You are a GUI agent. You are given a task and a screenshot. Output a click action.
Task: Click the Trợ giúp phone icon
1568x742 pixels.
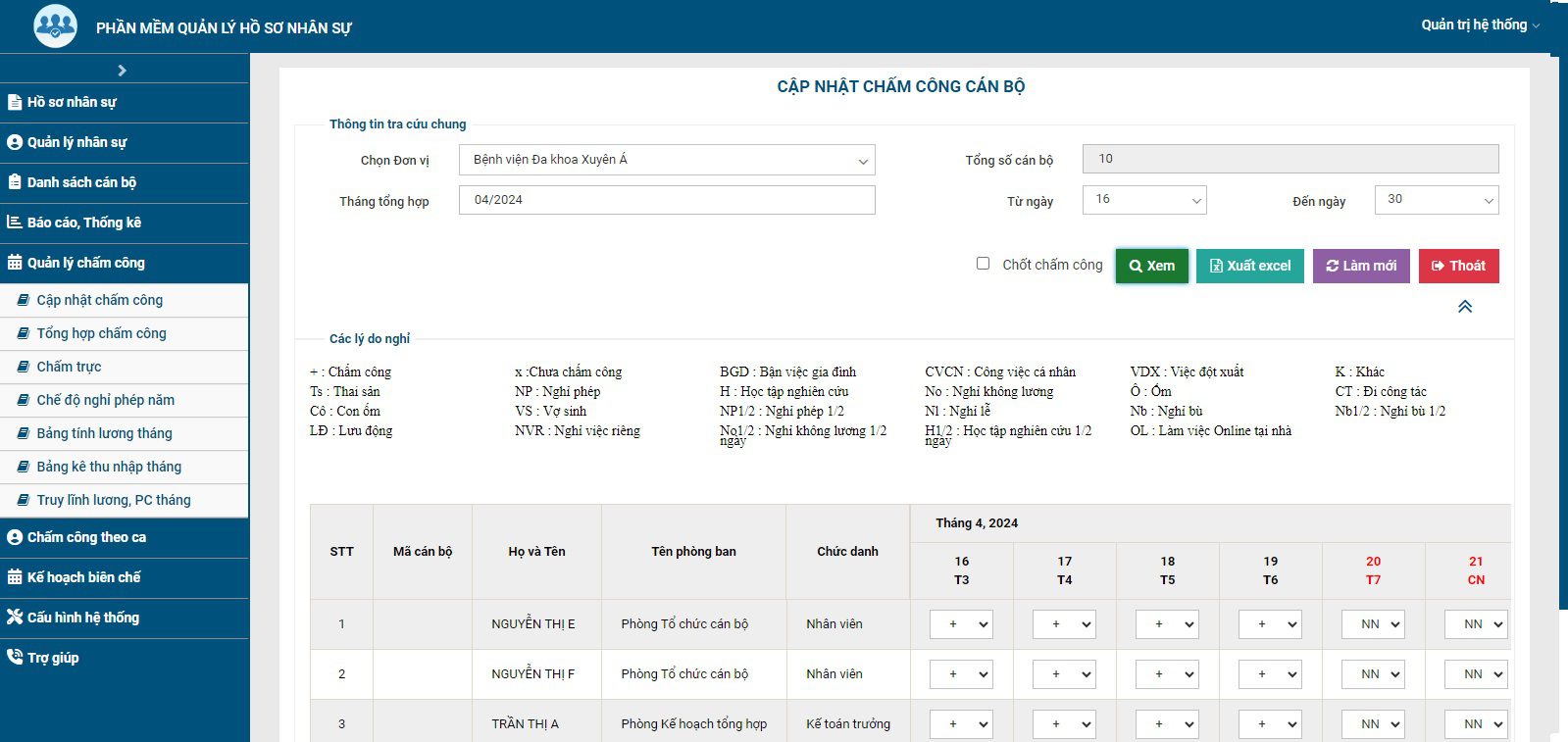tap(14, 658)
